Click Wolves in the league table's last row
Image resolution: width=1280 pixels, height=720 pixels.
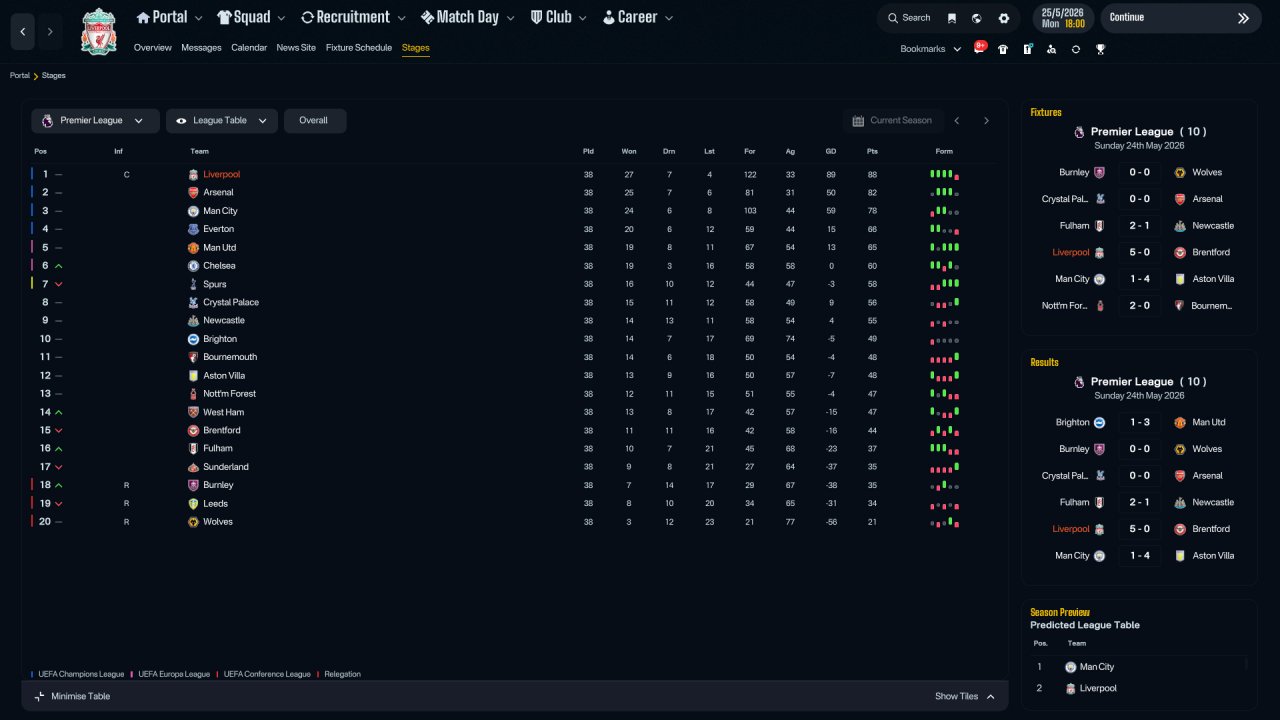click(x=218, y=522)
